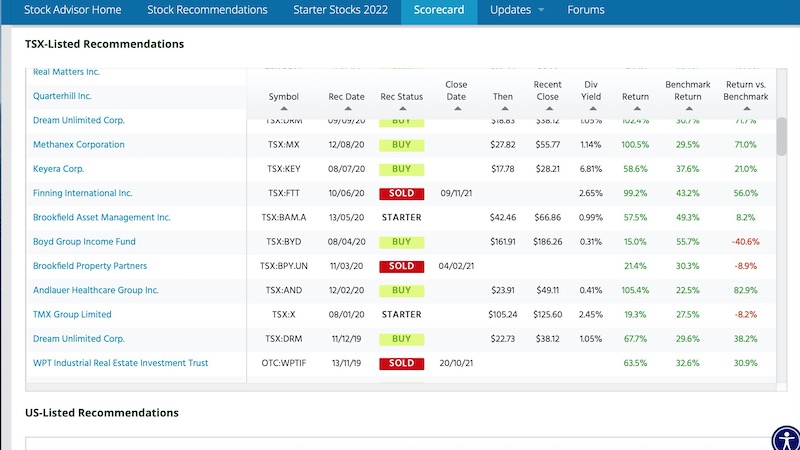Image resolution: width=800 pixels, height=450 pixels.
Task: Sort by Recent Close column arrow
Action: (549, 109)
